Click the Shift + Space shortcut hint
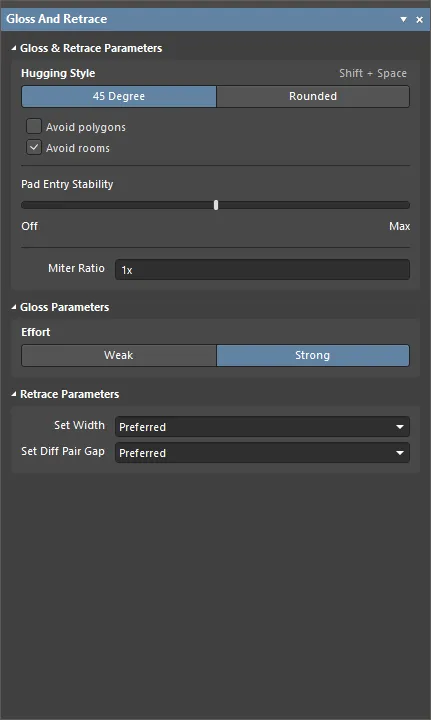Viewport: 431px width, 720px height. pos(373,73)
